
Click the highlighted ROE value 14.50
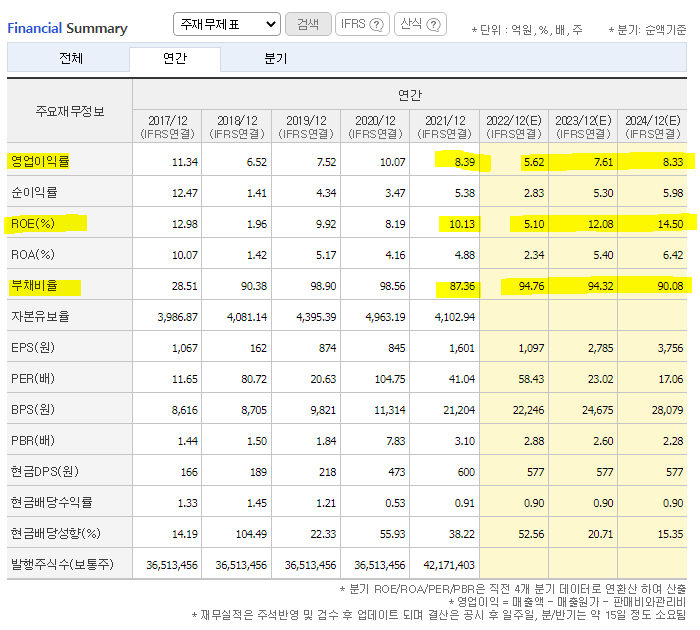(x=671, y=224)
